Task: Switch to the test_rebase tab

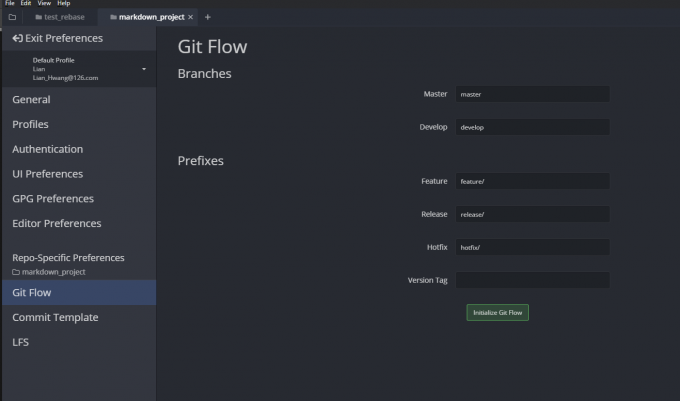Action: pos(59,17)
